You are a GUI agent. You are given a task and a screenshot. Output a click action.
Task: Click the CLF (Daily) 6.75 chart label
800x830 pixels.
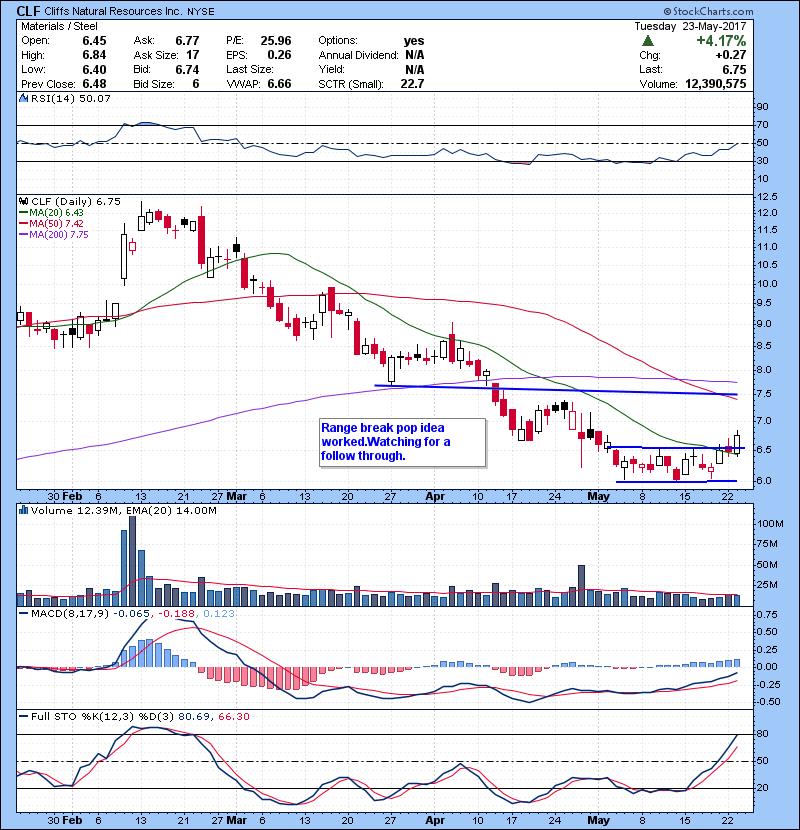coord(76,202)
